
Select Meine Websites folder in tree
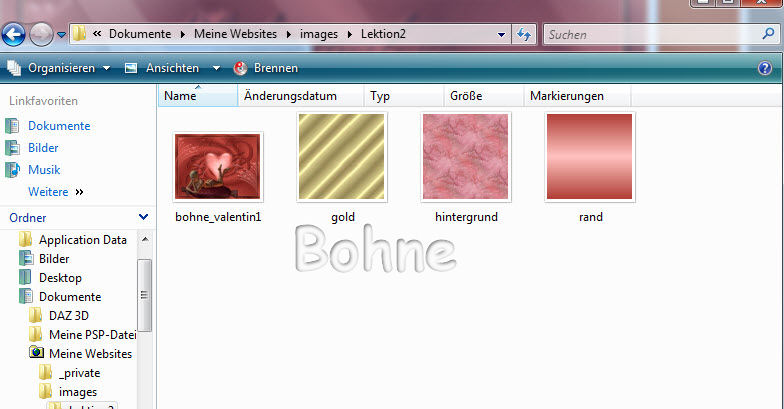click(90, 354)
